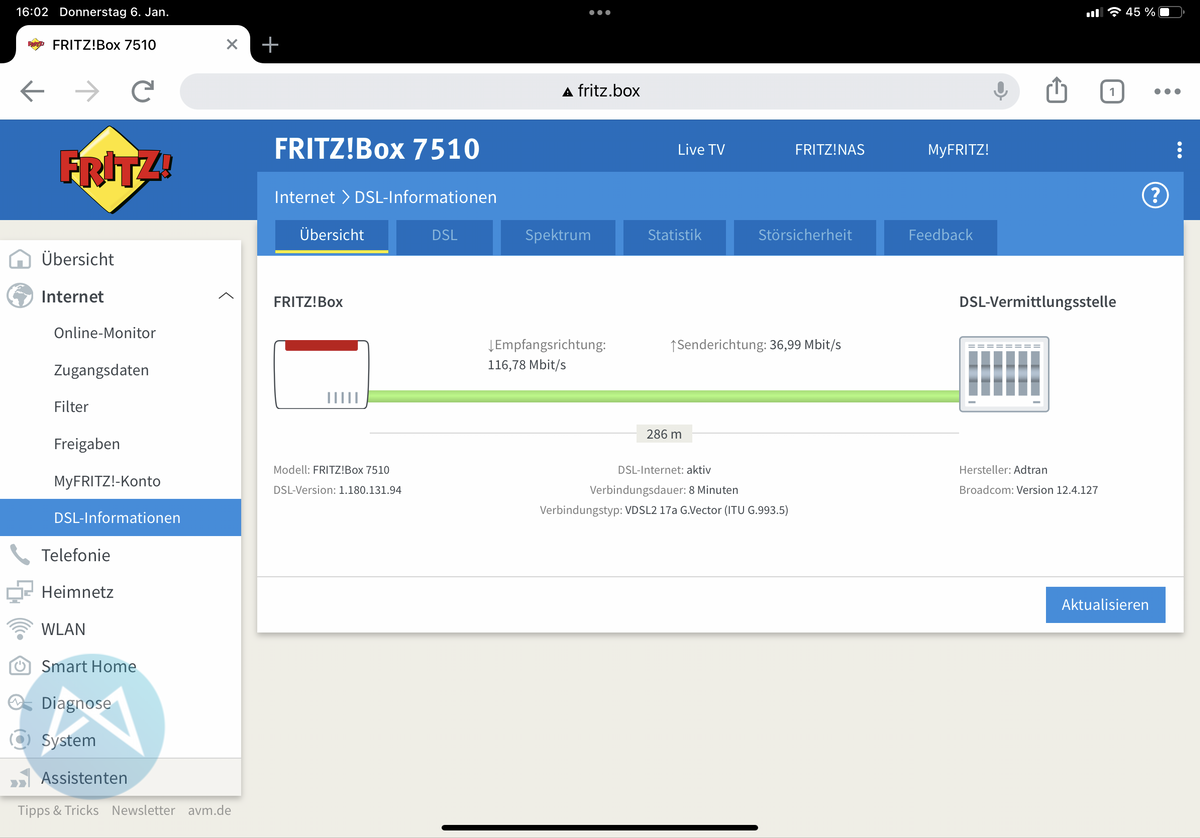Open the Tipps & Tricks footer link
Screen dimensions: 1200x838
(x=58, y=810)
